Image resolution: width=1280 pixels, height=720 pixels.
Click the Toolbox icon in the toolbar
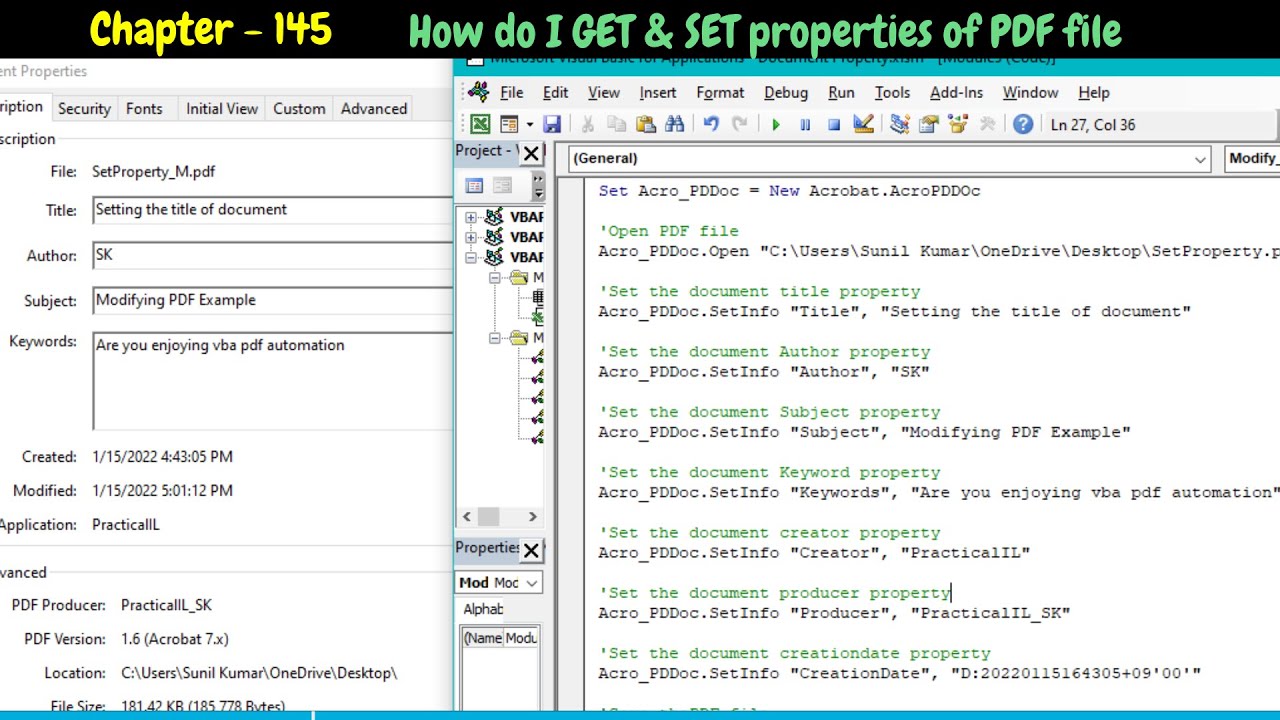(x=987, y=124)
